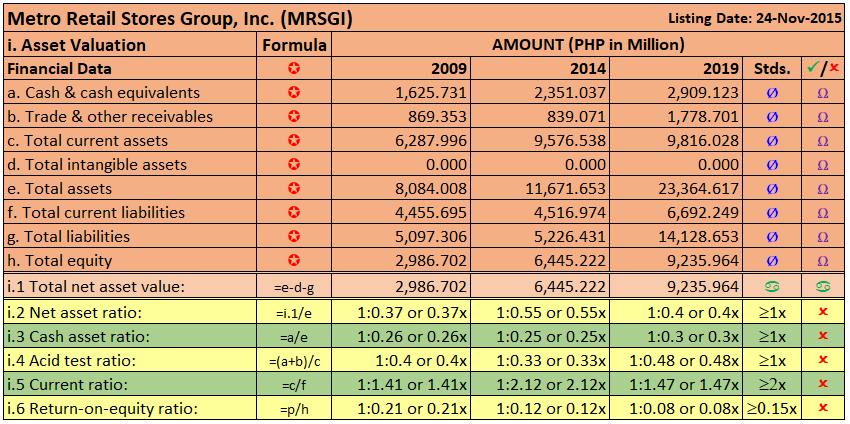Click green symbol in Stds. column for Total net asset value
850x424 pixels.
773,287
